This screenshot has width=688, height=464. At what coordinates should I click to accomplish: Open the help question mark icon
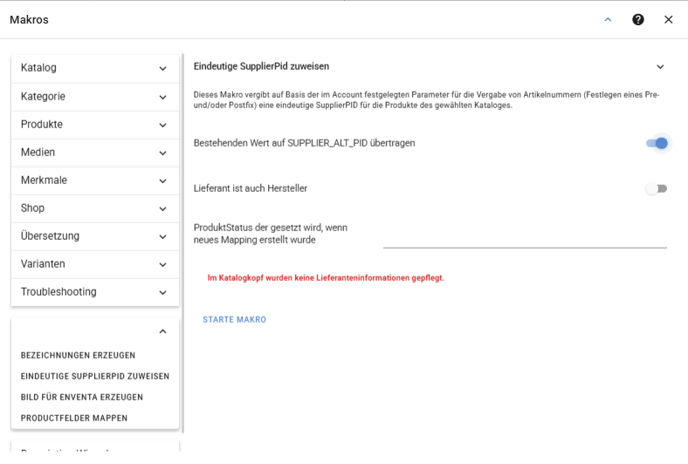tap(638, 20)
